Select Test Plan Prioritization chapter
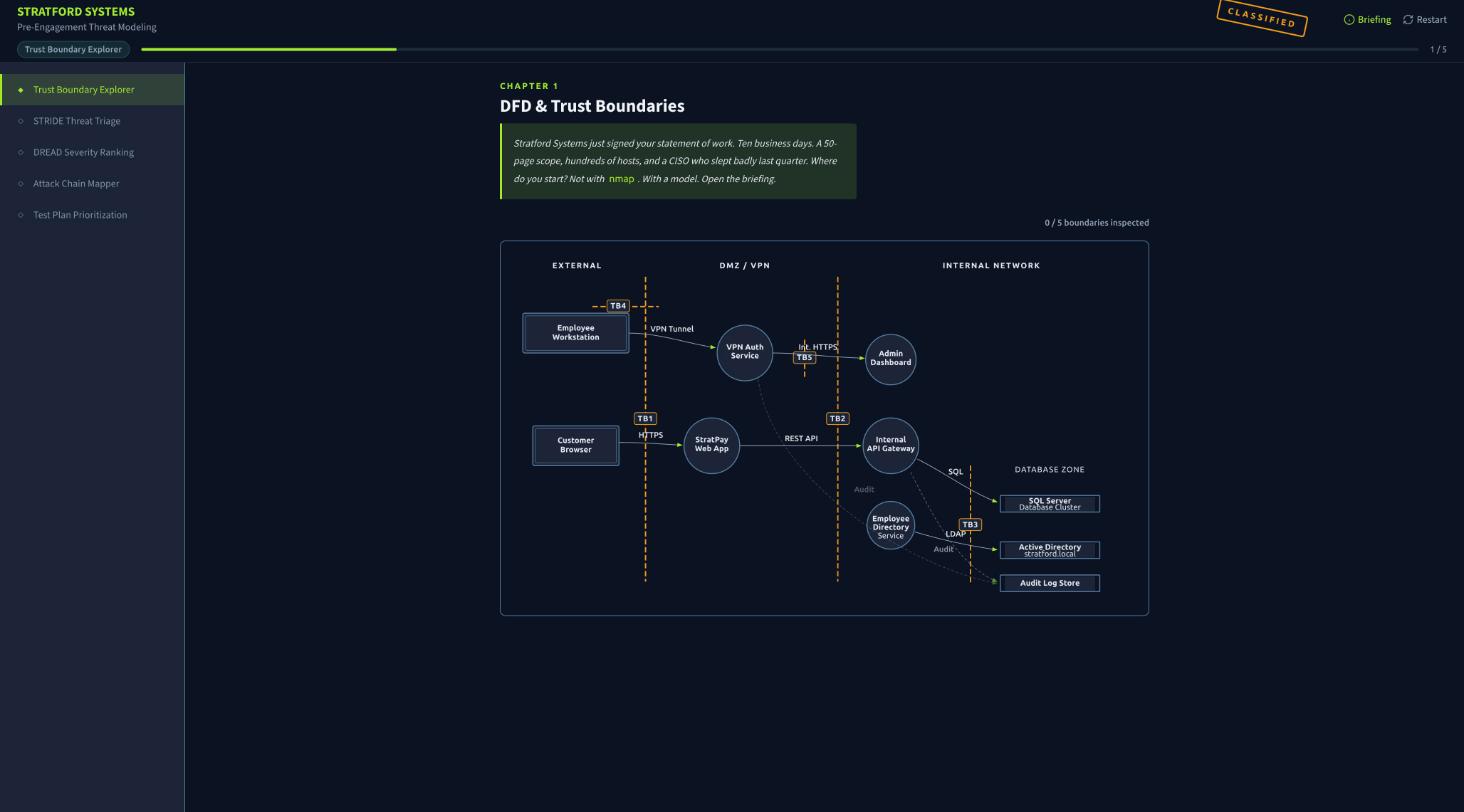This screenshot has height=812, width=1464. 92,215
